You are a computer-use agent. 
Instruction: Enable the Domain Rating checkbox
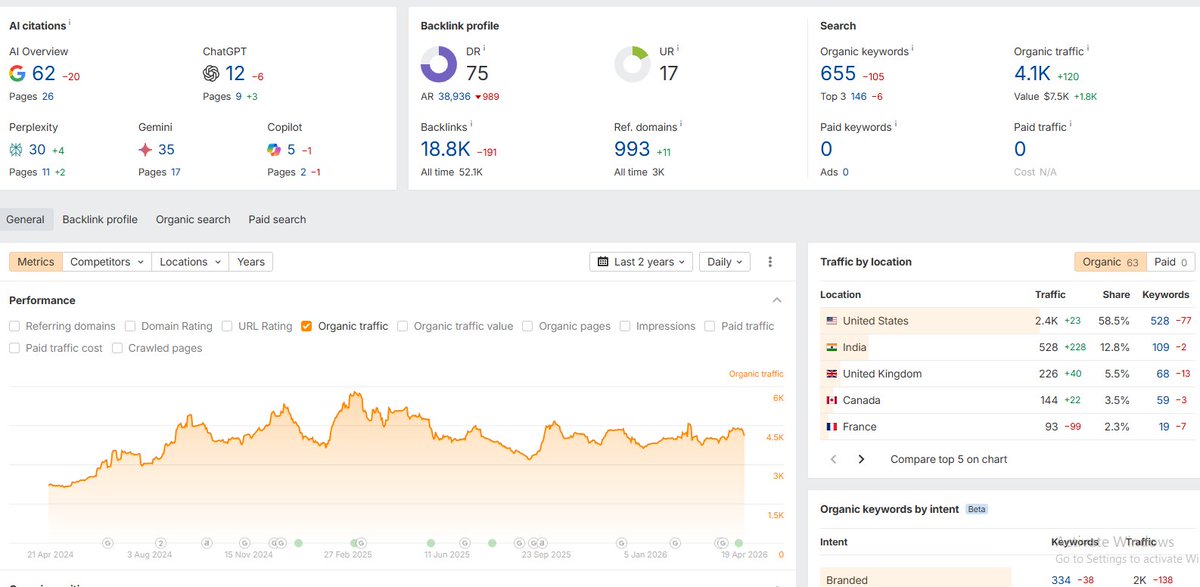tap(130, 326)
